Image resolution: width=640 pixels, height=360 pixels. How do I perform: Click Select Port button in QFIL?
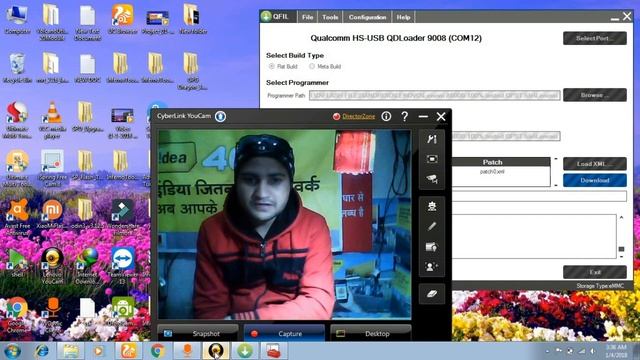pos(595,38)
